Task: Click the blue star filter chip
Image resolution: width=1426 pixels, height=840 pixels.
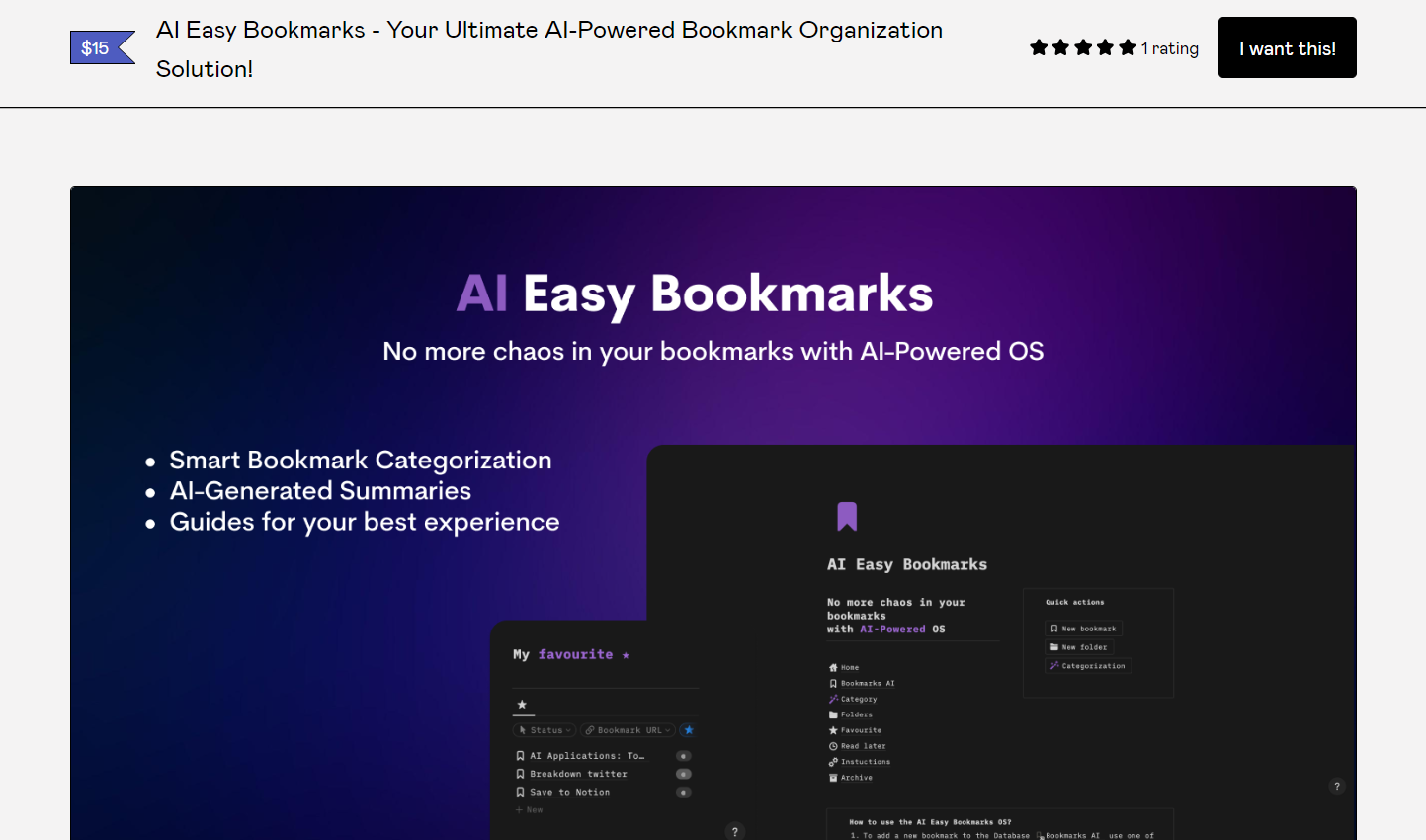Action: 688,730
